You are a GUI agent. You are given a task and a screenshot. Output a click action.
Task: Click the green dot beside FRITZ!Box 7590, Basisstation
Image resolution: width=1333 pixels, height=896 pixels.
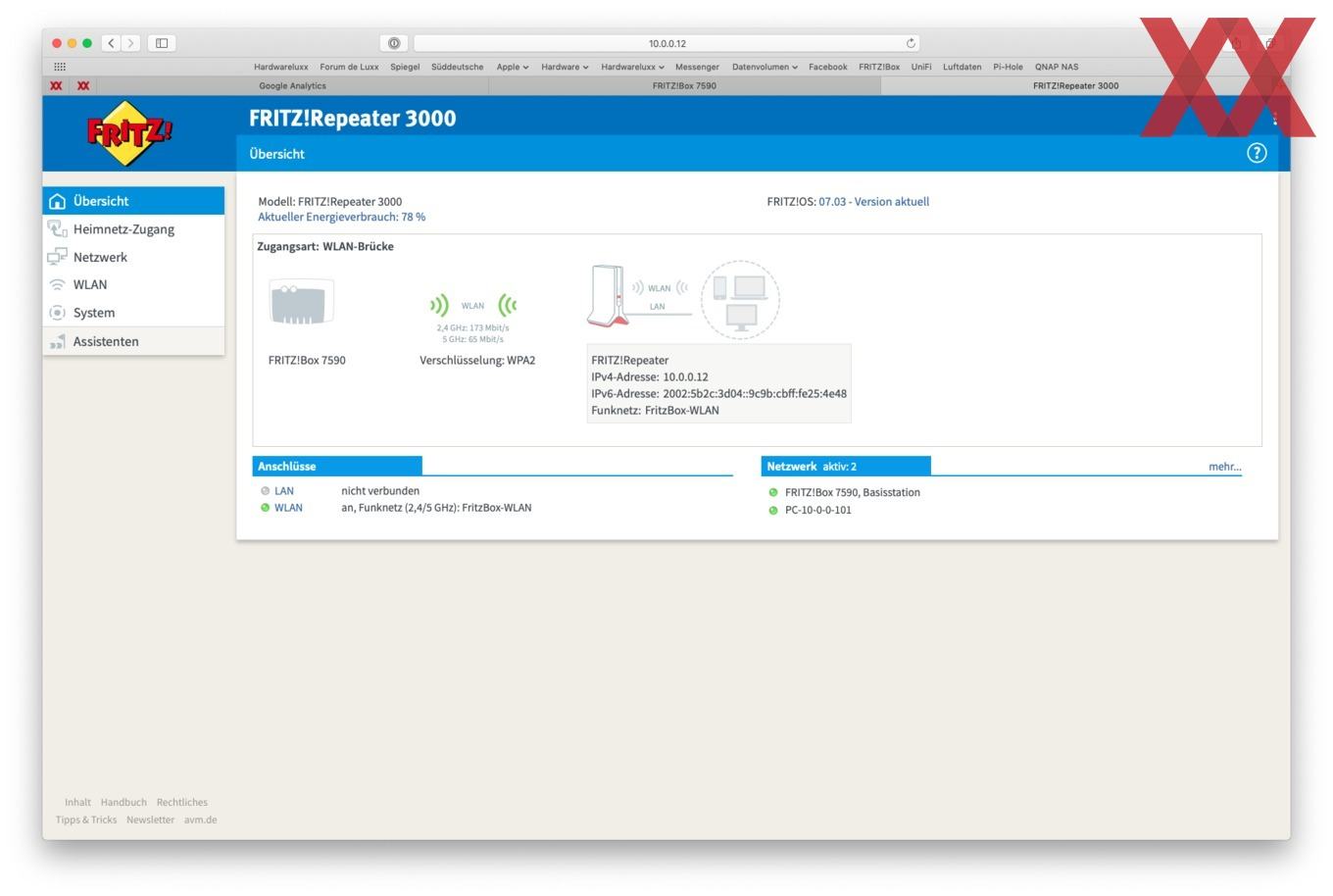[x=773, y=492]
